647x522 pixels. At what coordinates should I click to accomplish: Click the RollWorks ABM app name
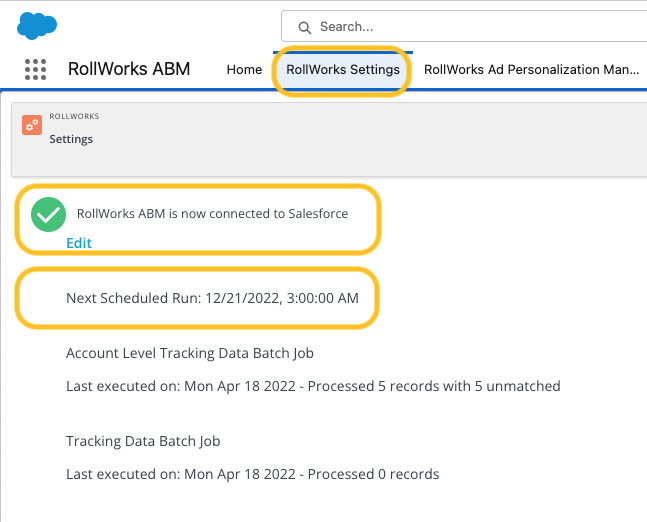(x=129, y=70)
